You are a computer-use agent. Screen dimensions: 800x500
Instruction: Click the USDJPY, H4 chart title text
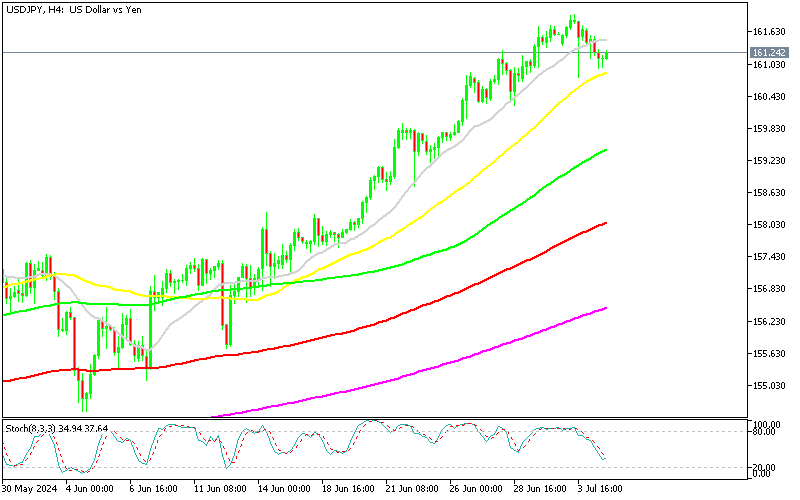[74, 10]
